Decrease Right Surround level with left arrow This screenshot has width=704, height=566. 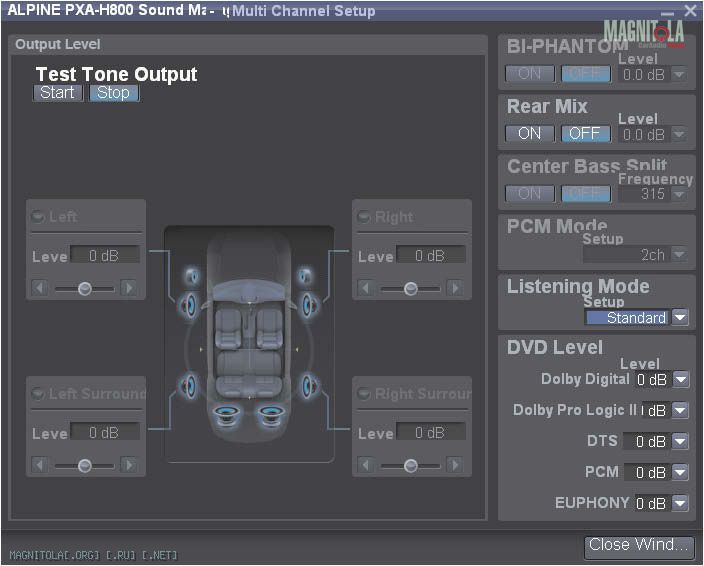pos(365,465)
